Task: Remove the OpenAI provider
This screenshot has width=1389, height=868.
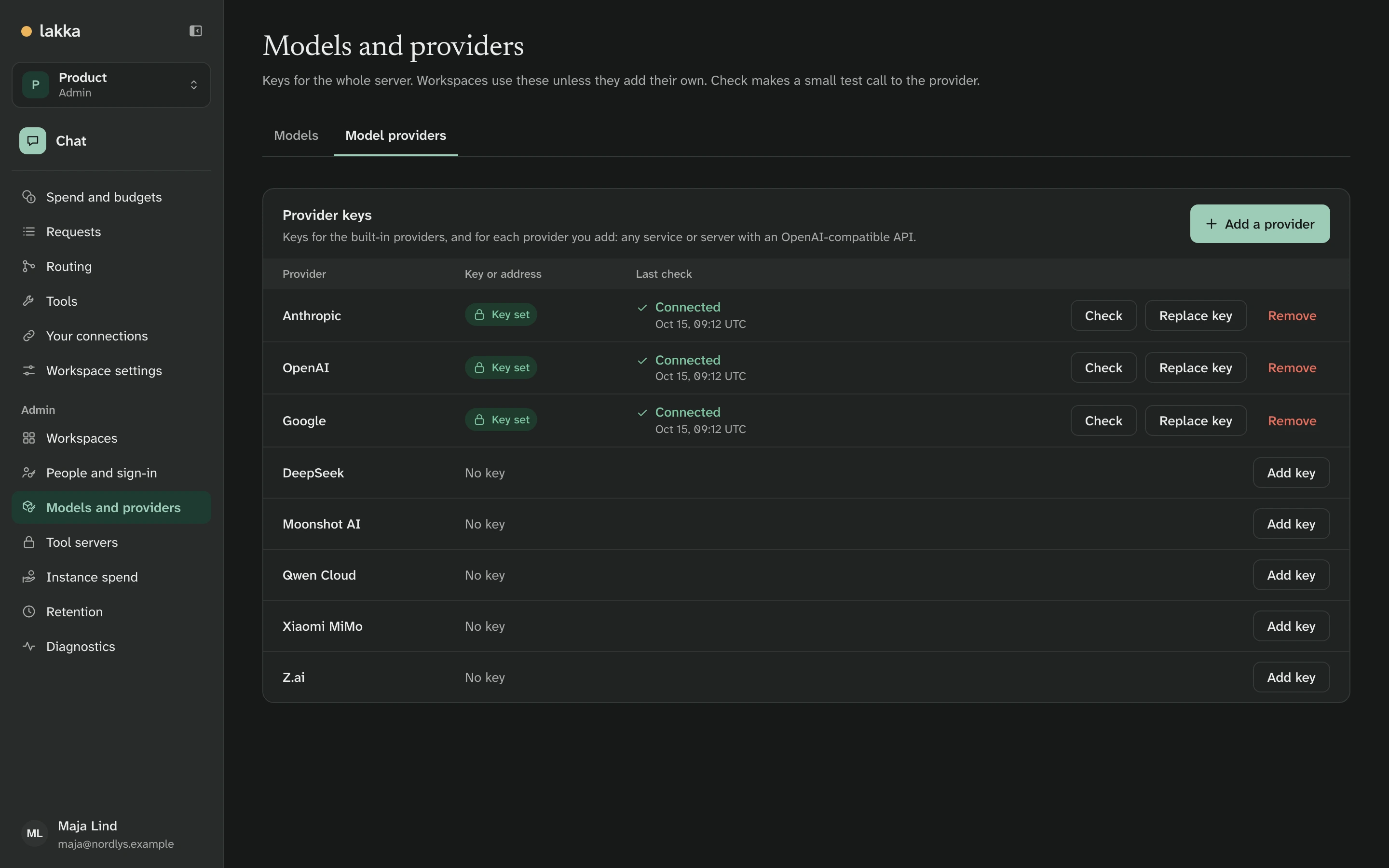Action: tap(1292, 367)
